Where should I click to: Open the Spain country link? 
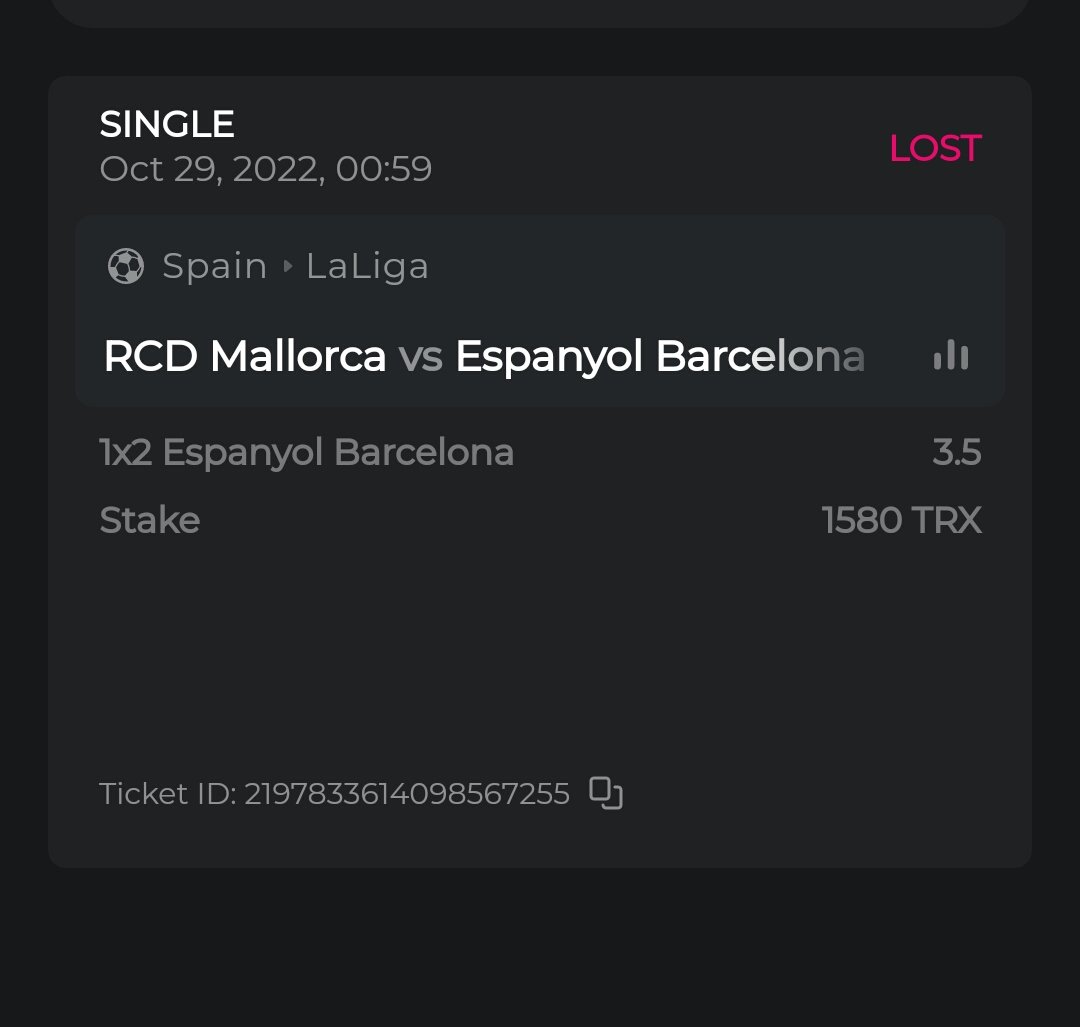[x=215, y=266]
